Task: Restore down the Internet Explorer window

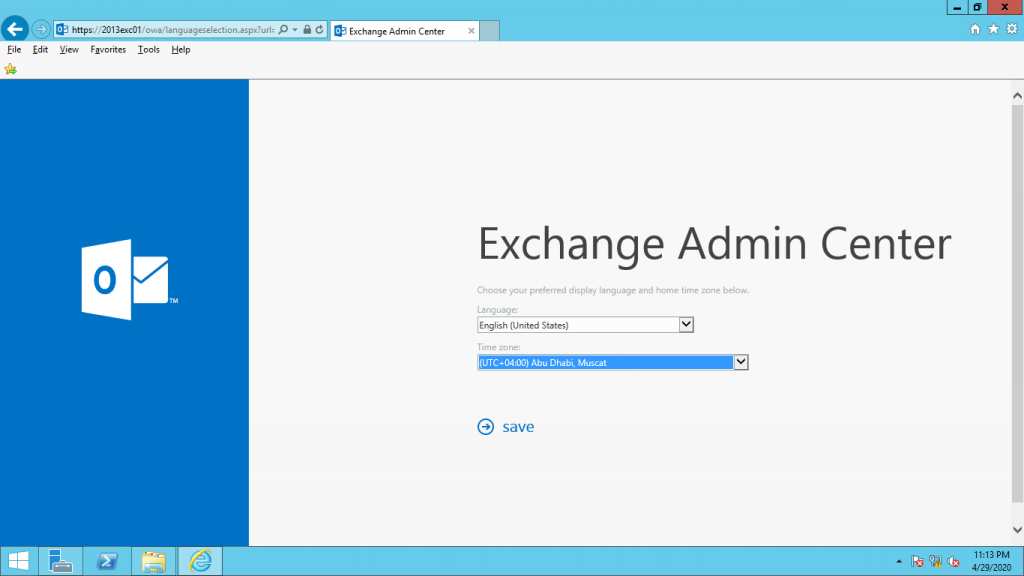Action: [x=977, y=7]
